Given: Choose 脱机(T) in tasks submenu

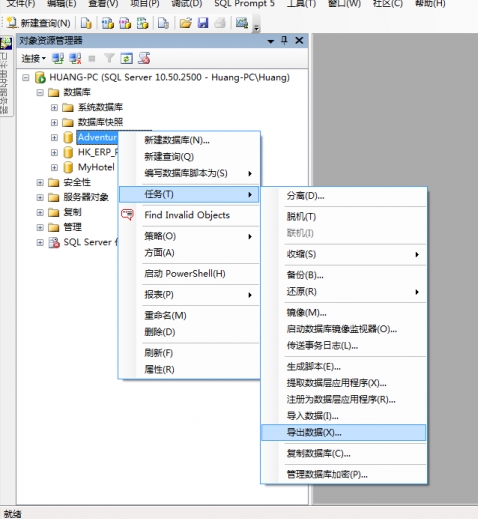Looking at the screenshot, I should [x=344, y=217].
